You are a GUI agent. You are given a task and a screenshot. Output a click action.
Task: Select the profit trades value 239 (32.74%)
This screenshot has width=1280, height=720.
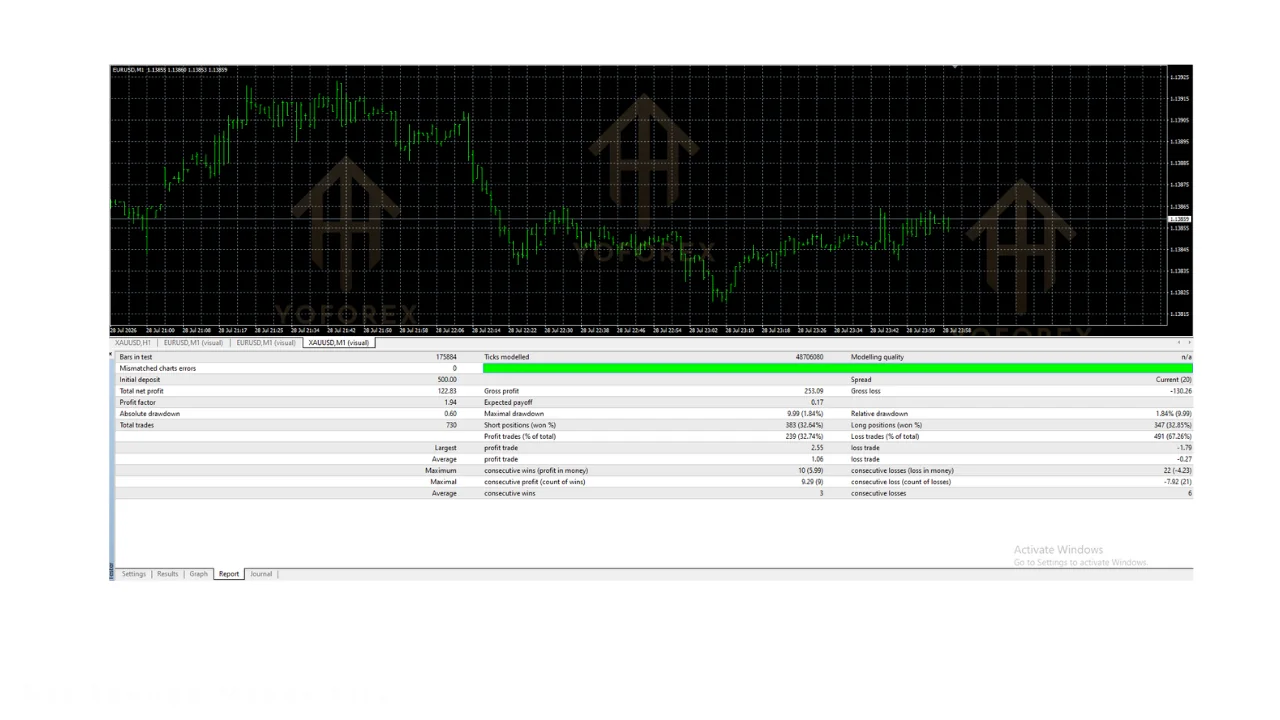point(805,437)
